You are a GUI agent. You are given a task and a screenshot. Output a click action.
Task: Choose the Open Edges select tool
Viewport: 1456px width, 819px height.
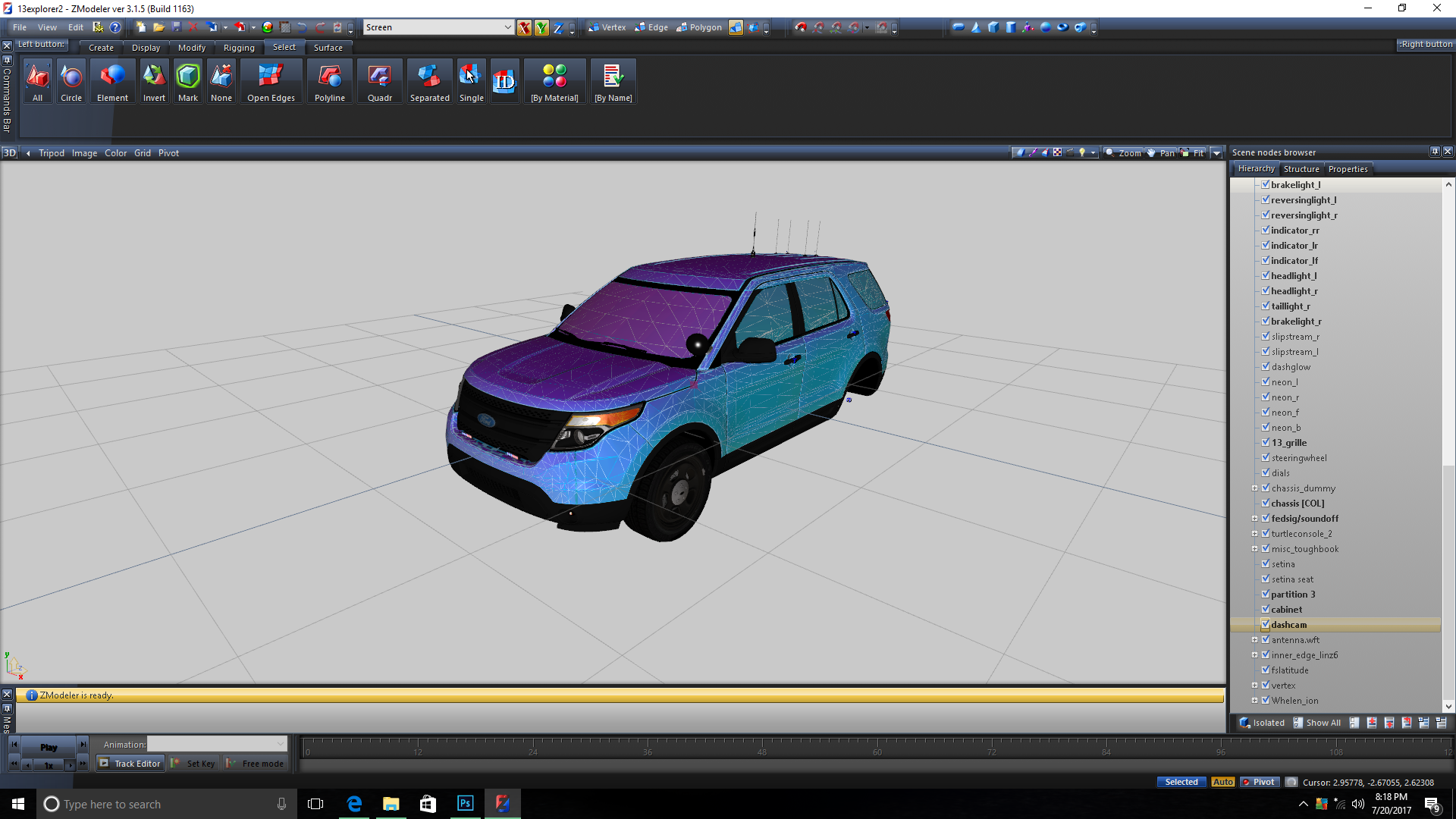tap(271, 82)
